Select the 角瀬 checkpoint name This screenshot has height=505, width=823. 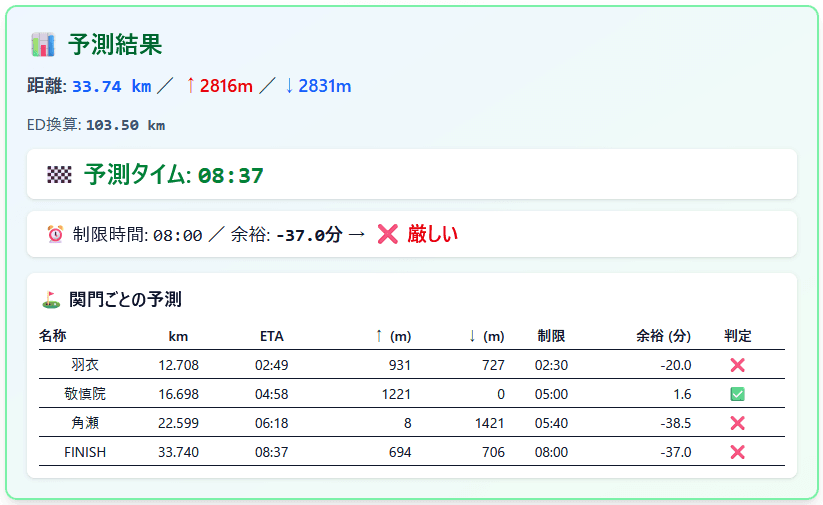(x=85, y=423)
